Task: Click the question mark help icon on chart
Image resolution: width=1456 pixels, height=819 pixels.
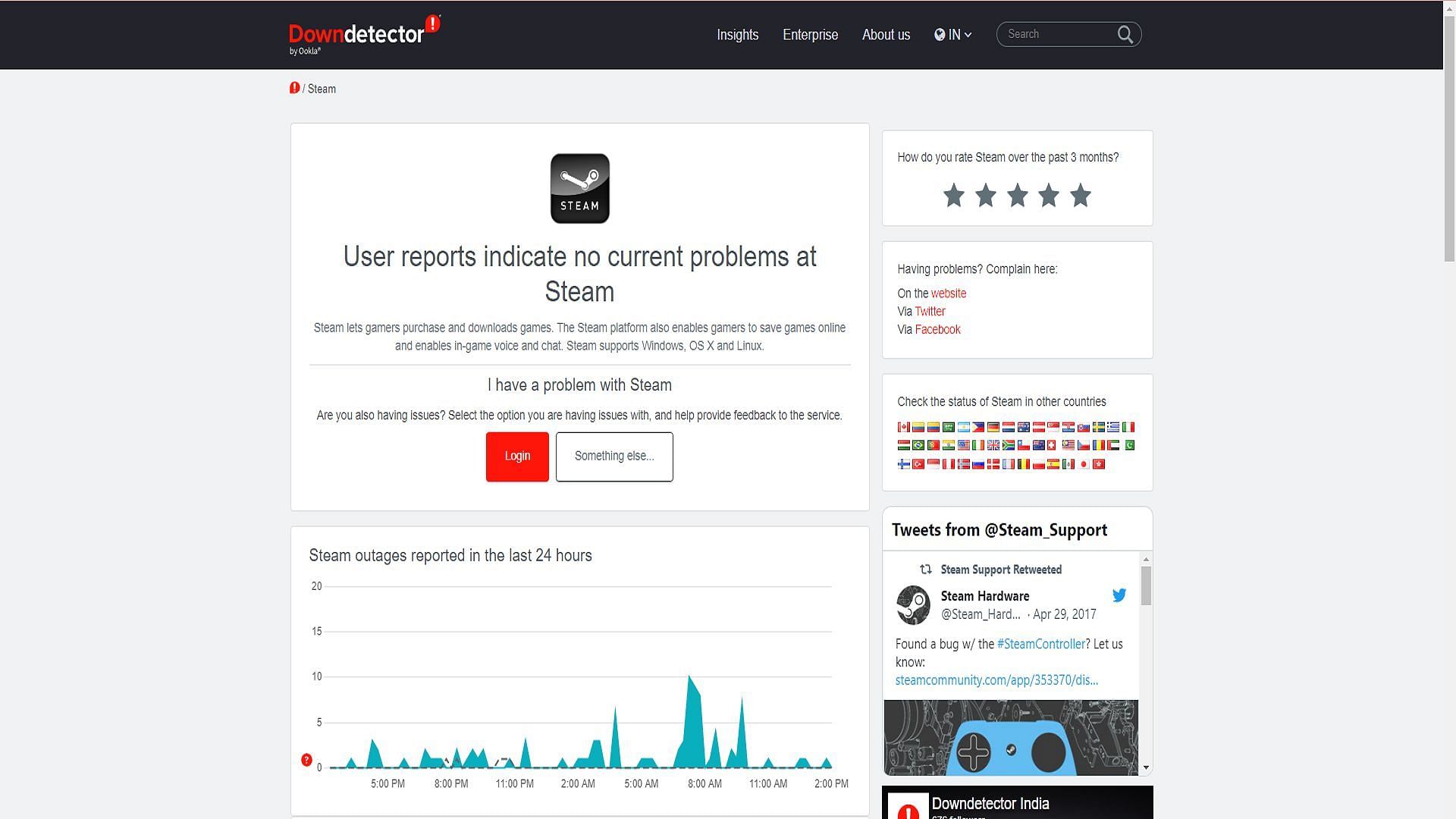Action: (307, 760)
